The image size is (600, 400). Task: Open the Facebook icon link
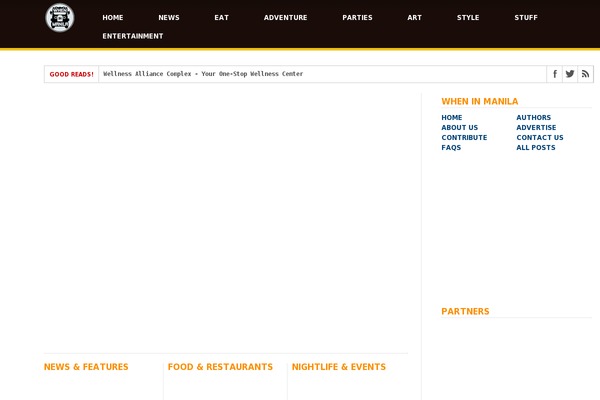554,74
